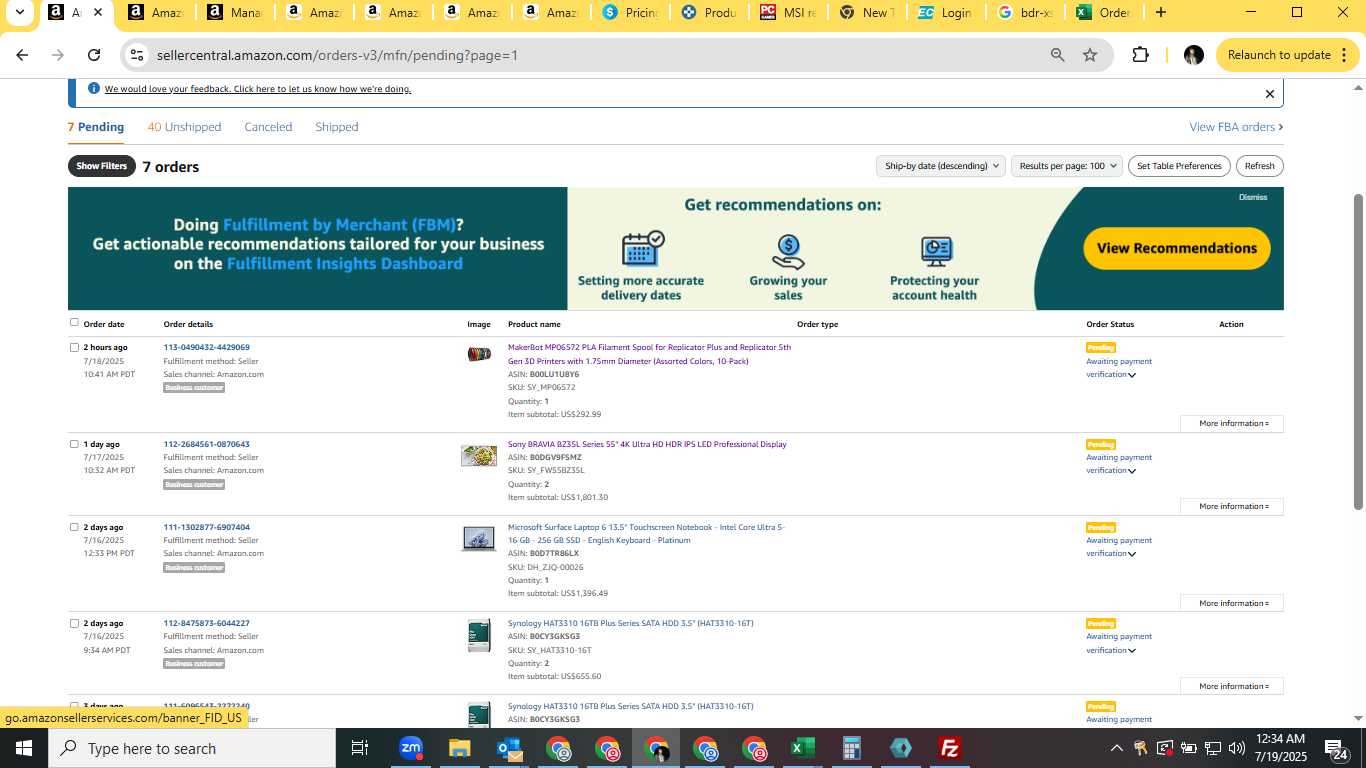Open Excel from the taskbar
The height and width of the screenshot is (768, 1366).
pos(802,748)
